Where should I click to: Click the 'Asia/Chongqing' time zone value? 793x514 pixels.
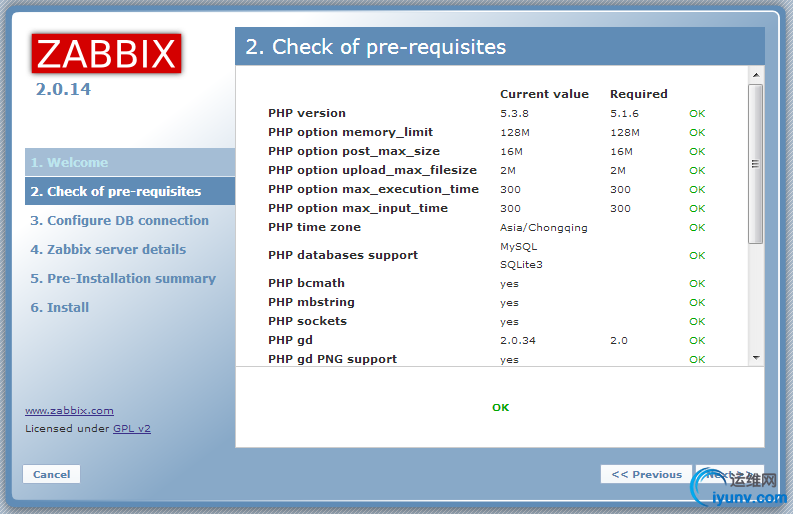(544, 228)
